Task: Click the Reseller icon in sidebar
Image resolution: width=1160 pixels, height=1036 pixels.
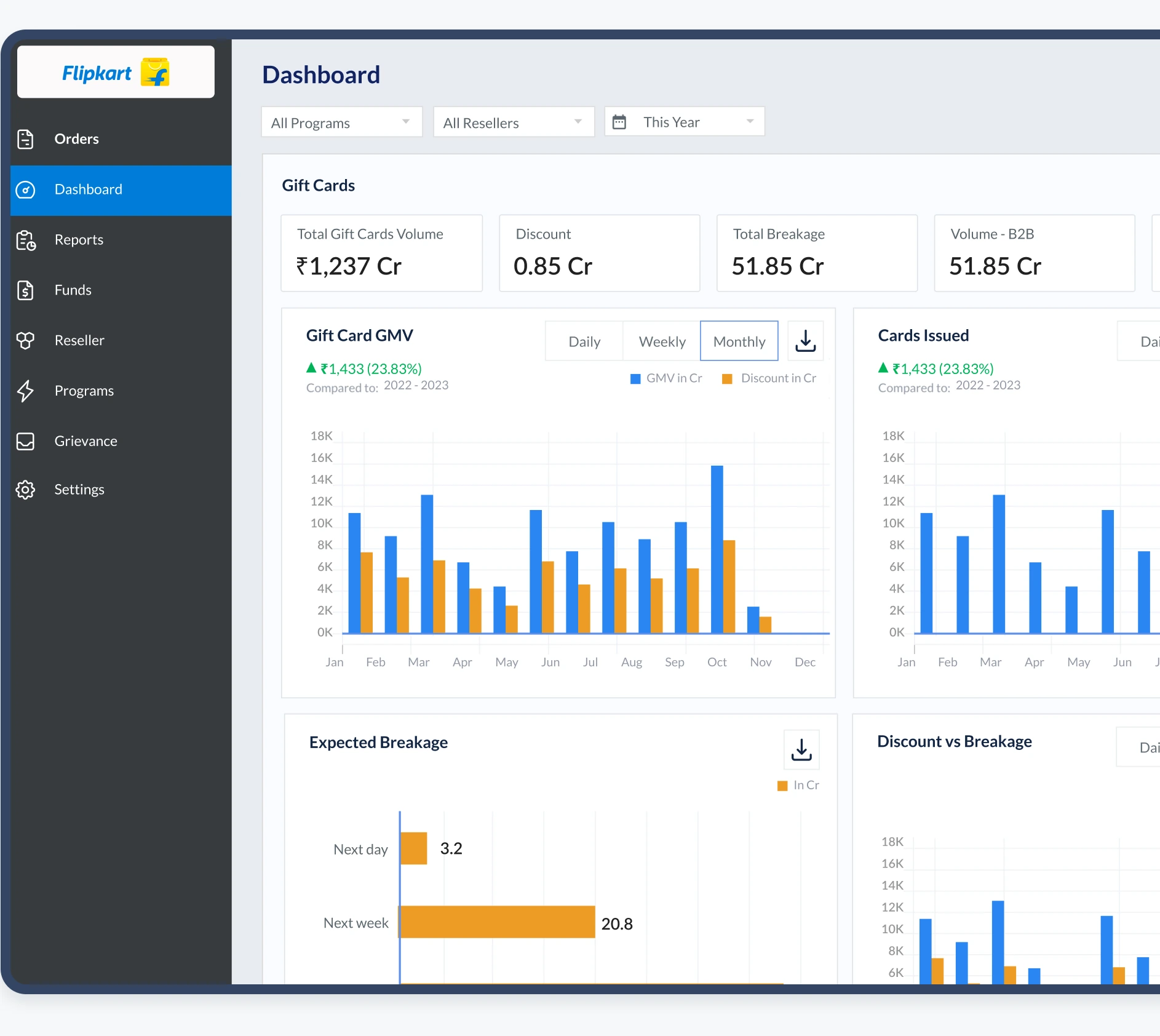Action: (x=25, y=340)
